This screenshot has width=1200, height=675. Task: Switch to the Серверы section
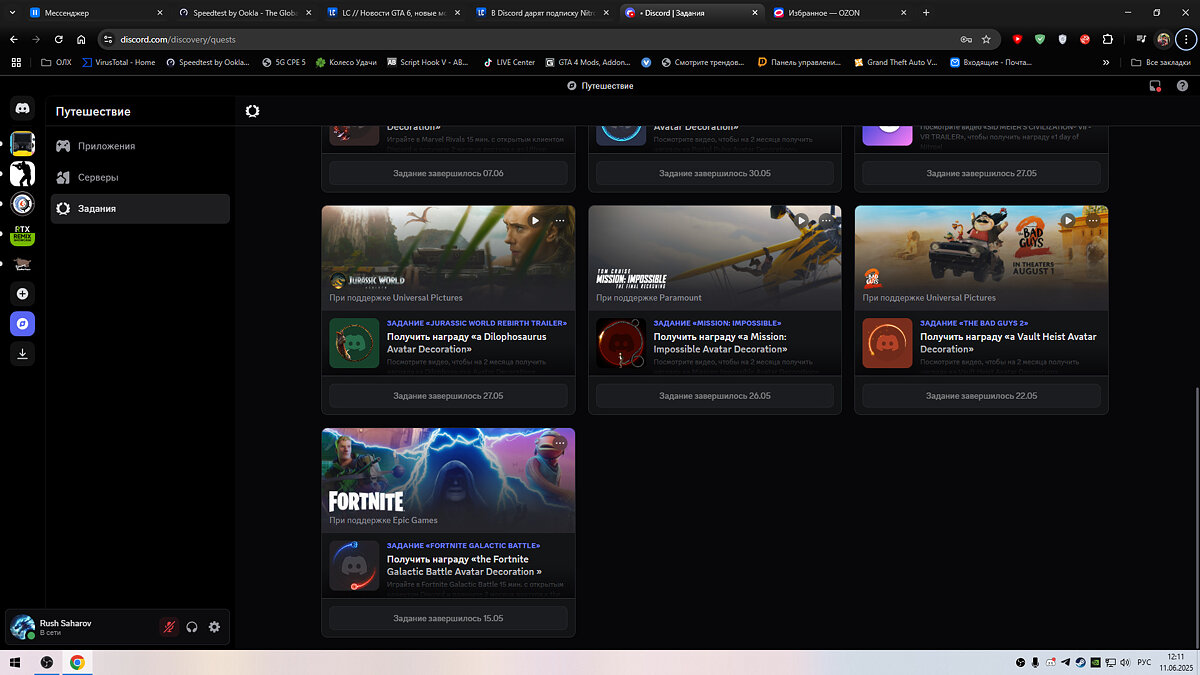98,177
